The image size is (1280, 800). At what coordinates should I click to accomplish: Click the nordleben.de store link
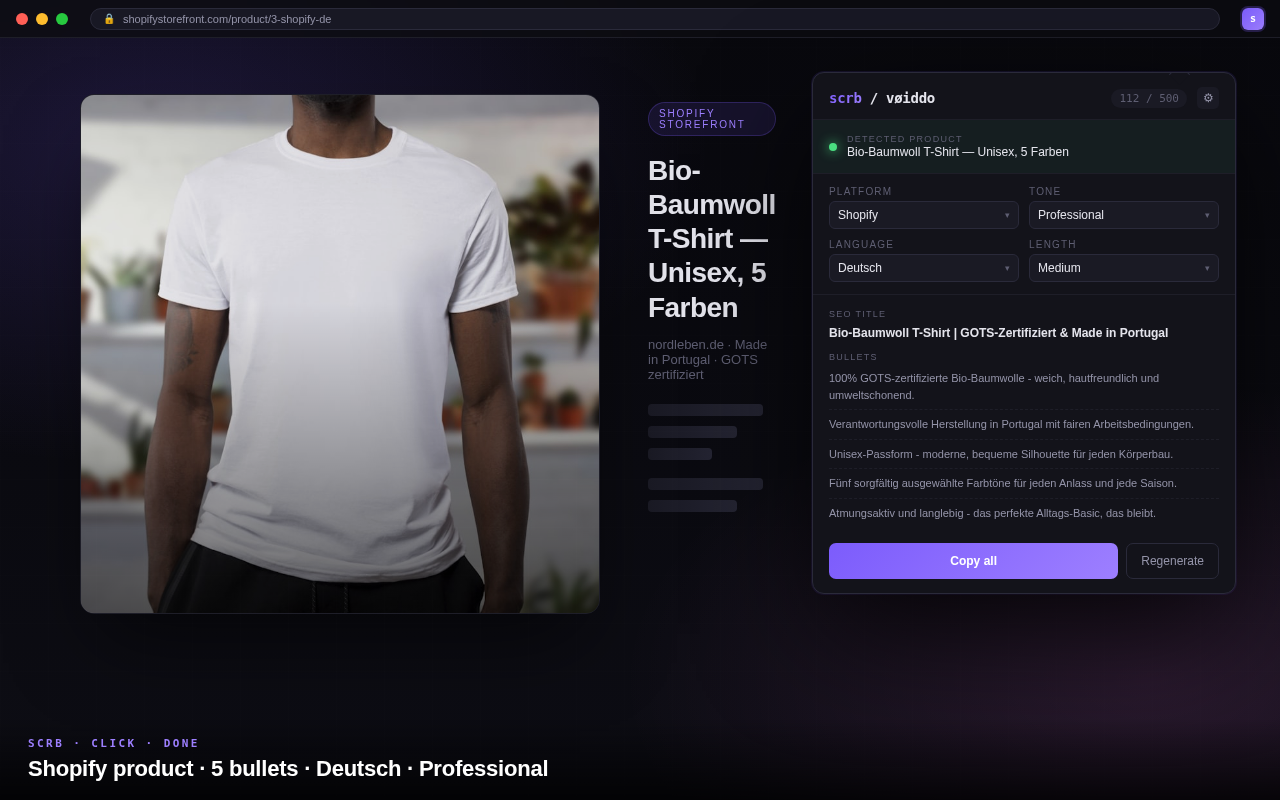coord(685,344)
